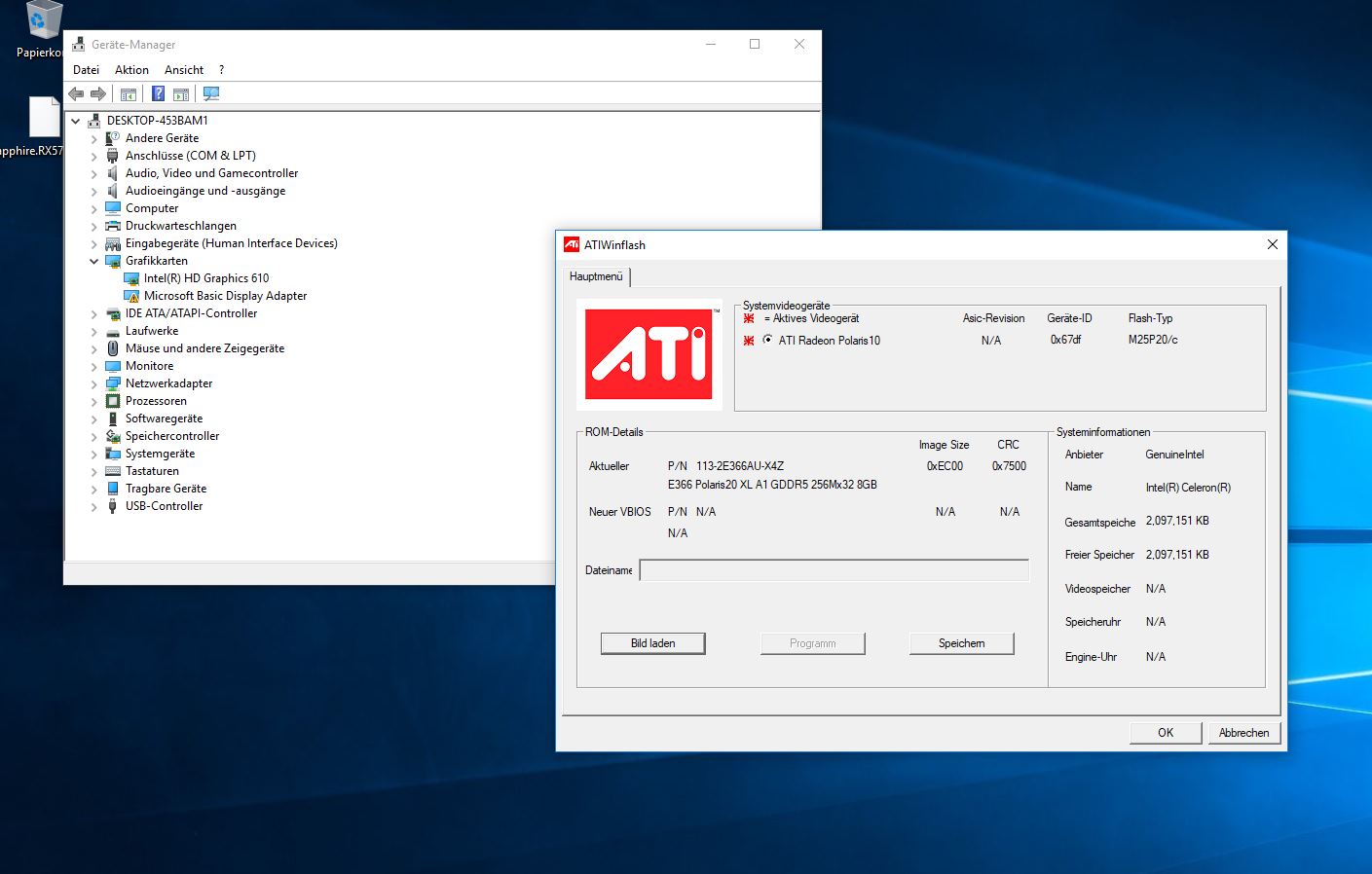Viewport: 1372px width, 874px height.
Task: Expand the Monitore category
Action: pyautogui.click(x=94, y=367)
